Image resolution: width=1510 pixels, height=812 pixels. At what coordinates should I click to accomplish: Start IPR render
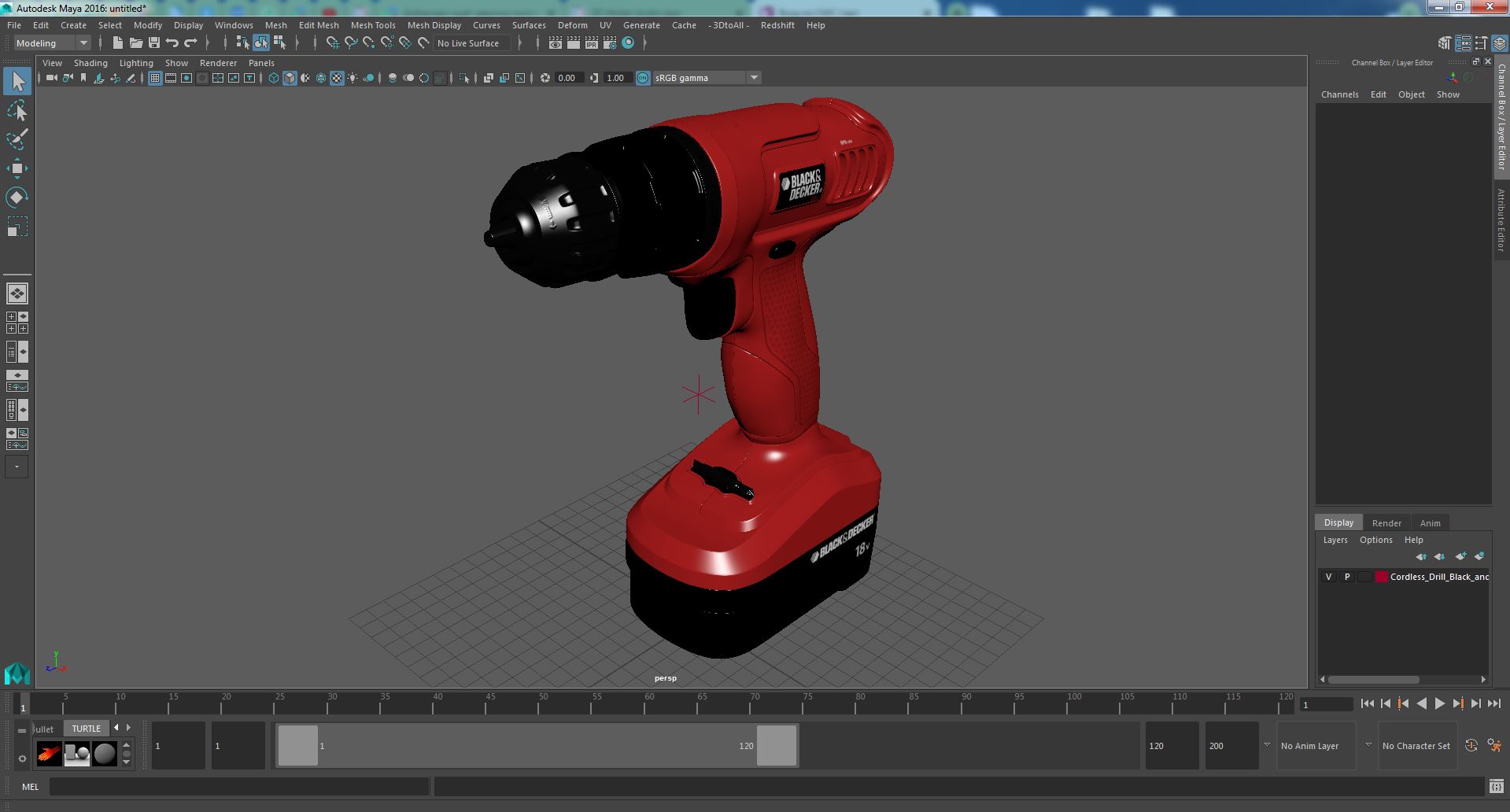tap(592, 43)
